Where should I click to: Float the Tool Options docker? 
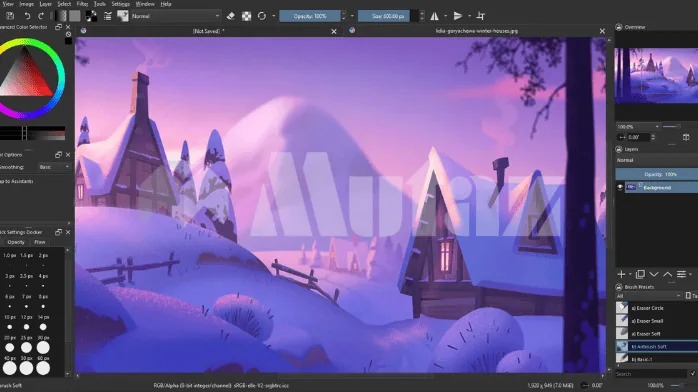pos(58,155)
